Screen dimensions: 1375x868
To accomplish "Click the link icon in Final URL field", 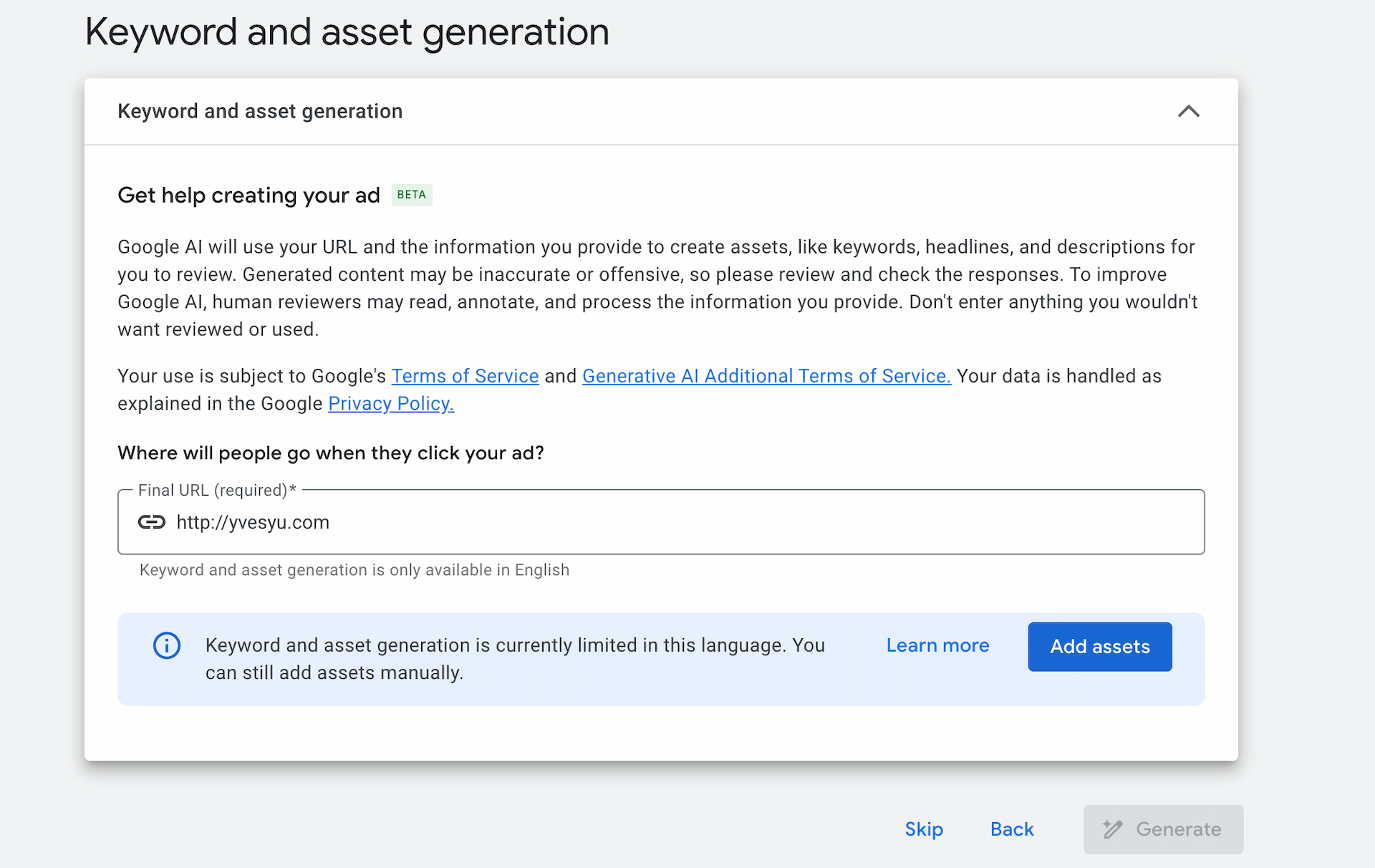I will point(152,522).
